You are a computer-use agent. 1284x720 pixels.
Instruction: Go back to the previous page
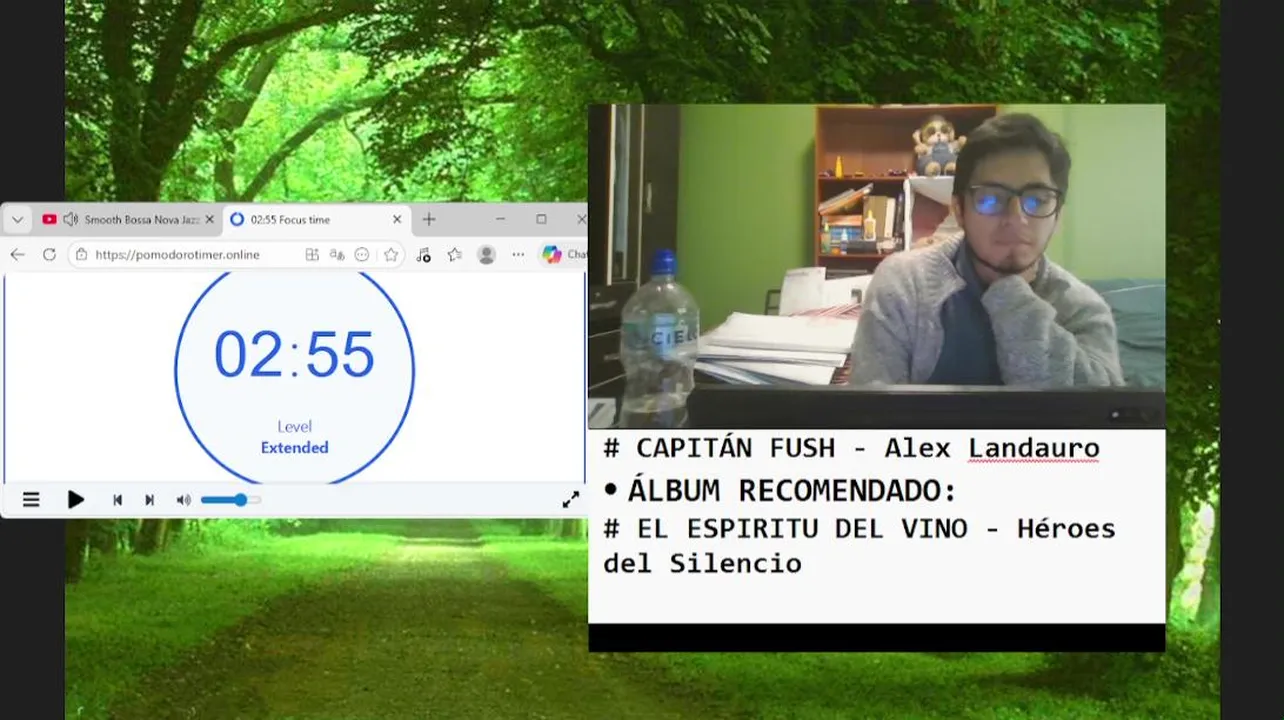point(17,255)
